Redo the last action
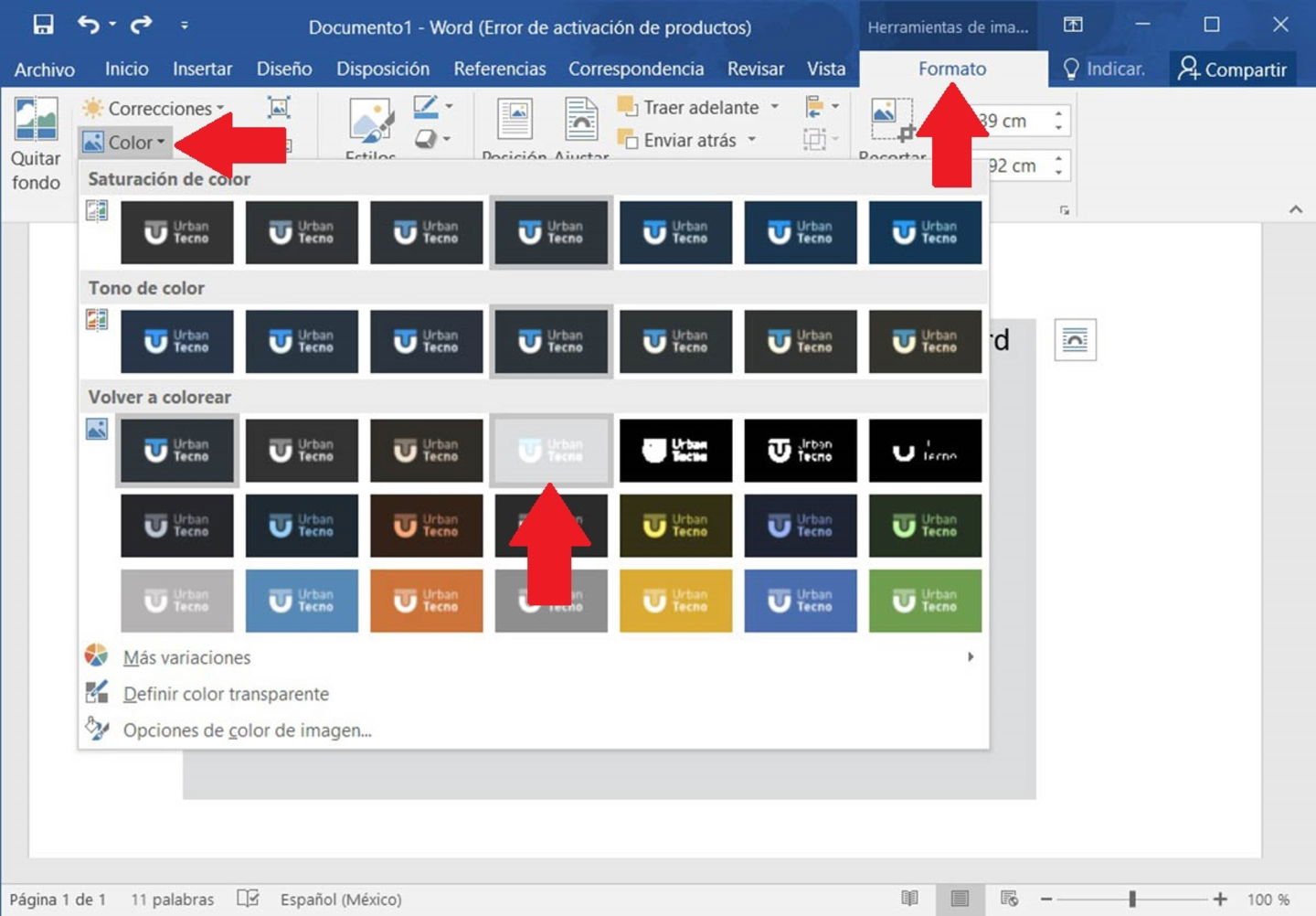The height and width of the screenshot is (916, 1316). click(x=141, y=25)
